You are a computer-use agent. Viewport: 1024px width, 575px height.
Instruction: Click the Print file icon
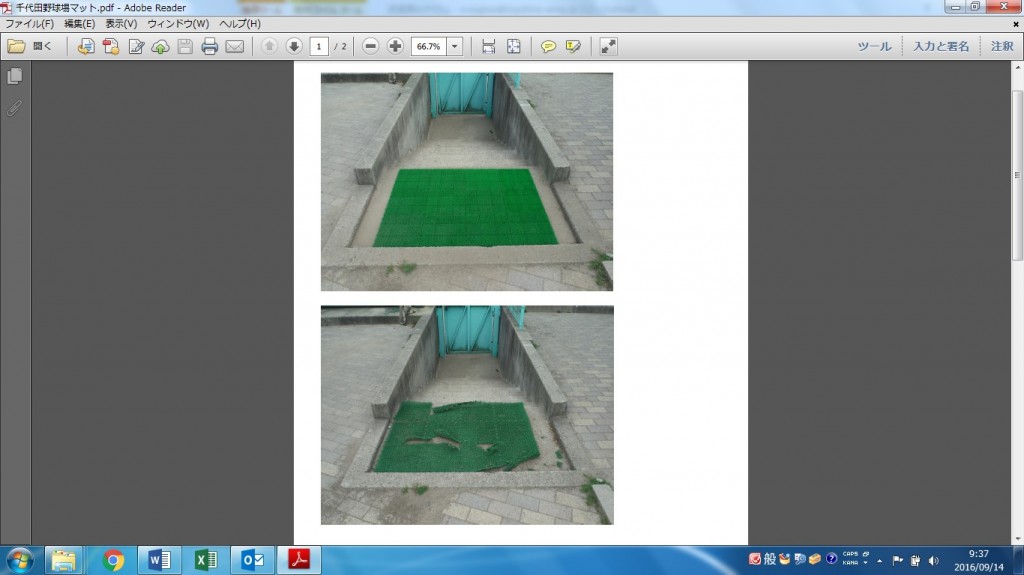[210, 46]
